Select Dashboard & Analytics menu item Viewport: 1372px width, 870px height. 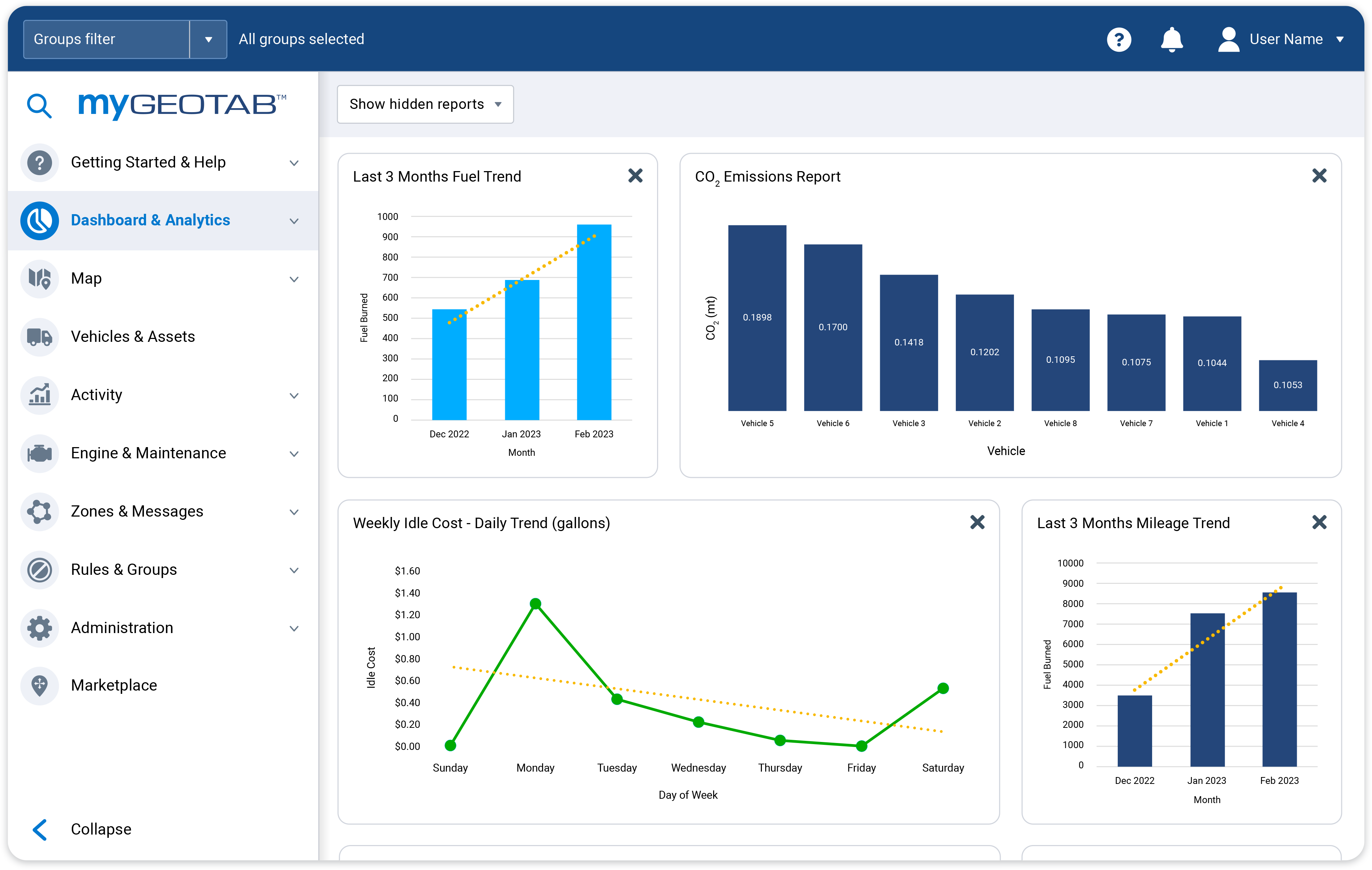[150, 221]
